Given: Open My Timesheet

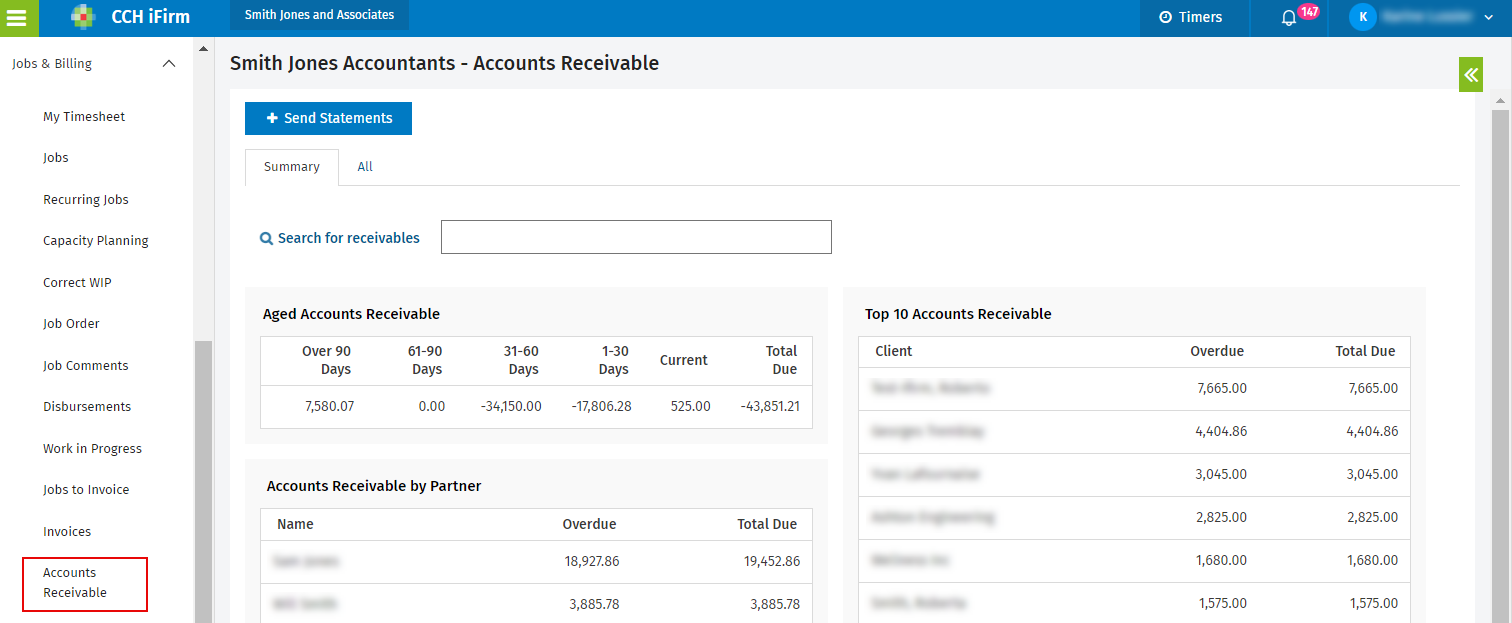Looking at the screenshot, I should [84, 117].
